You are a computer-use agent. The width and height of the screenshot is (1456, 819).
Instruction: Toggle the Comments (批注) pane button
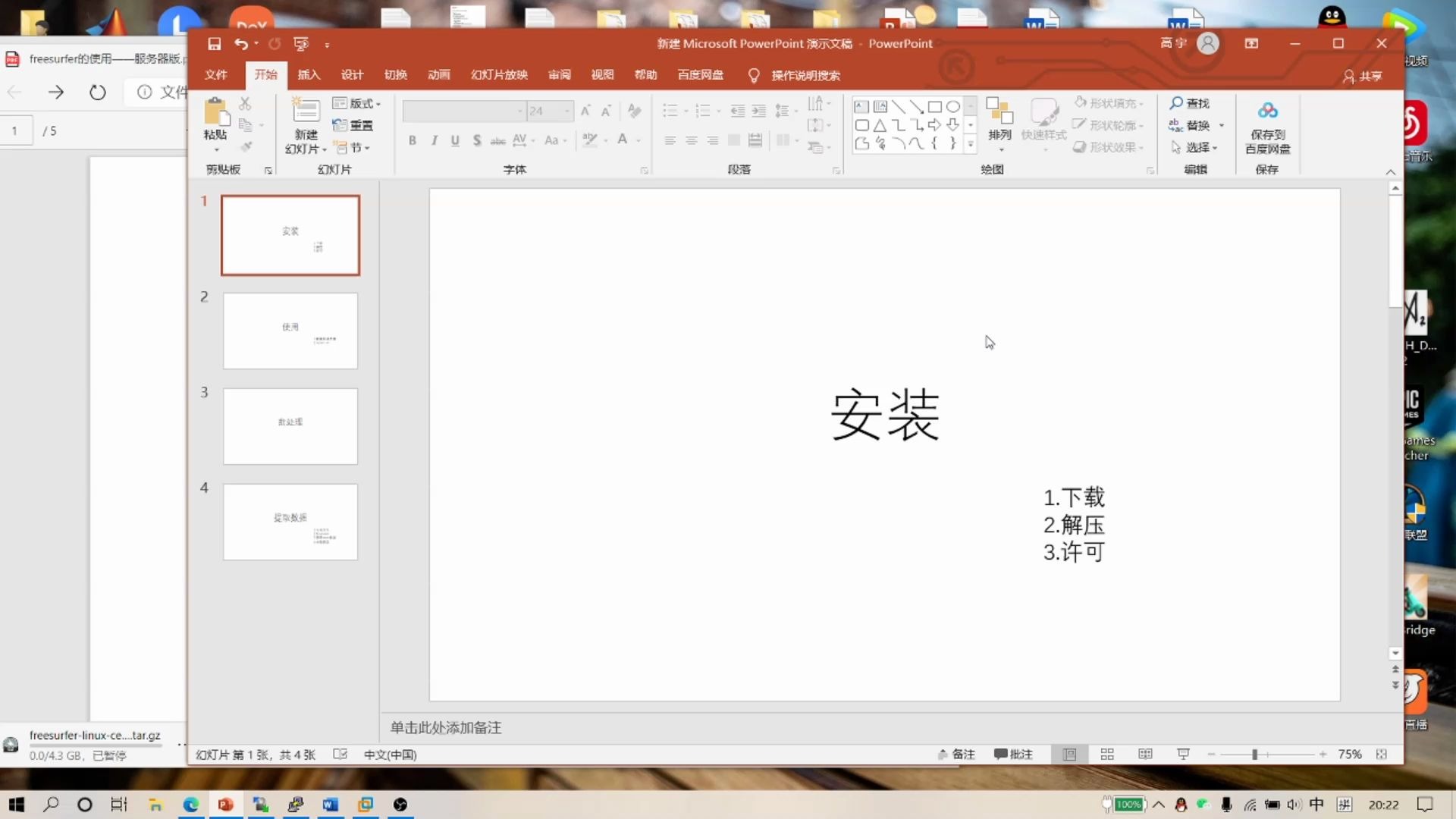tap(1013, 755)
